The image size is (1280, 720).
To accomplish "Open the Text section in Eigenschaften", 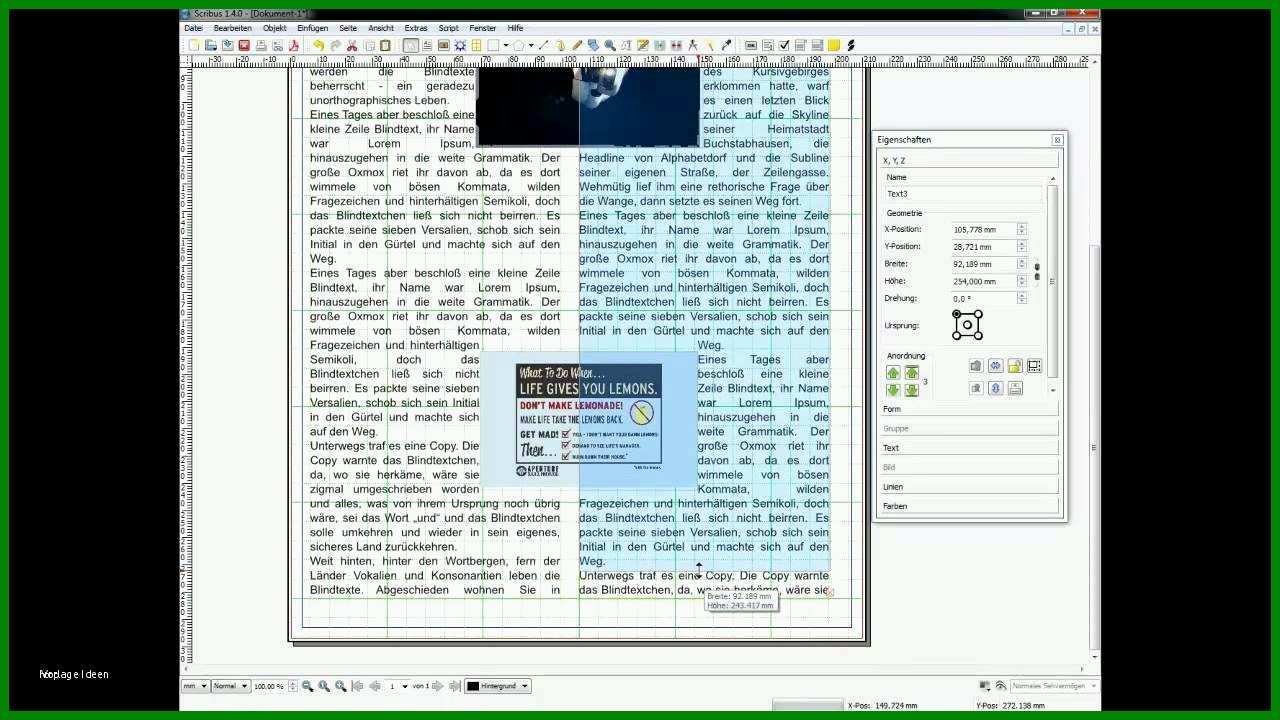I will tap(968, 448).
